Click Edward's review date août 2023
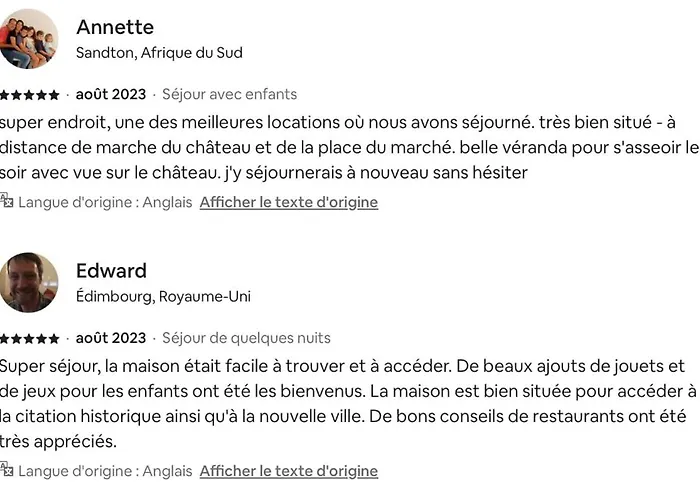The image size is (700, 500). [x=111, y=339]
